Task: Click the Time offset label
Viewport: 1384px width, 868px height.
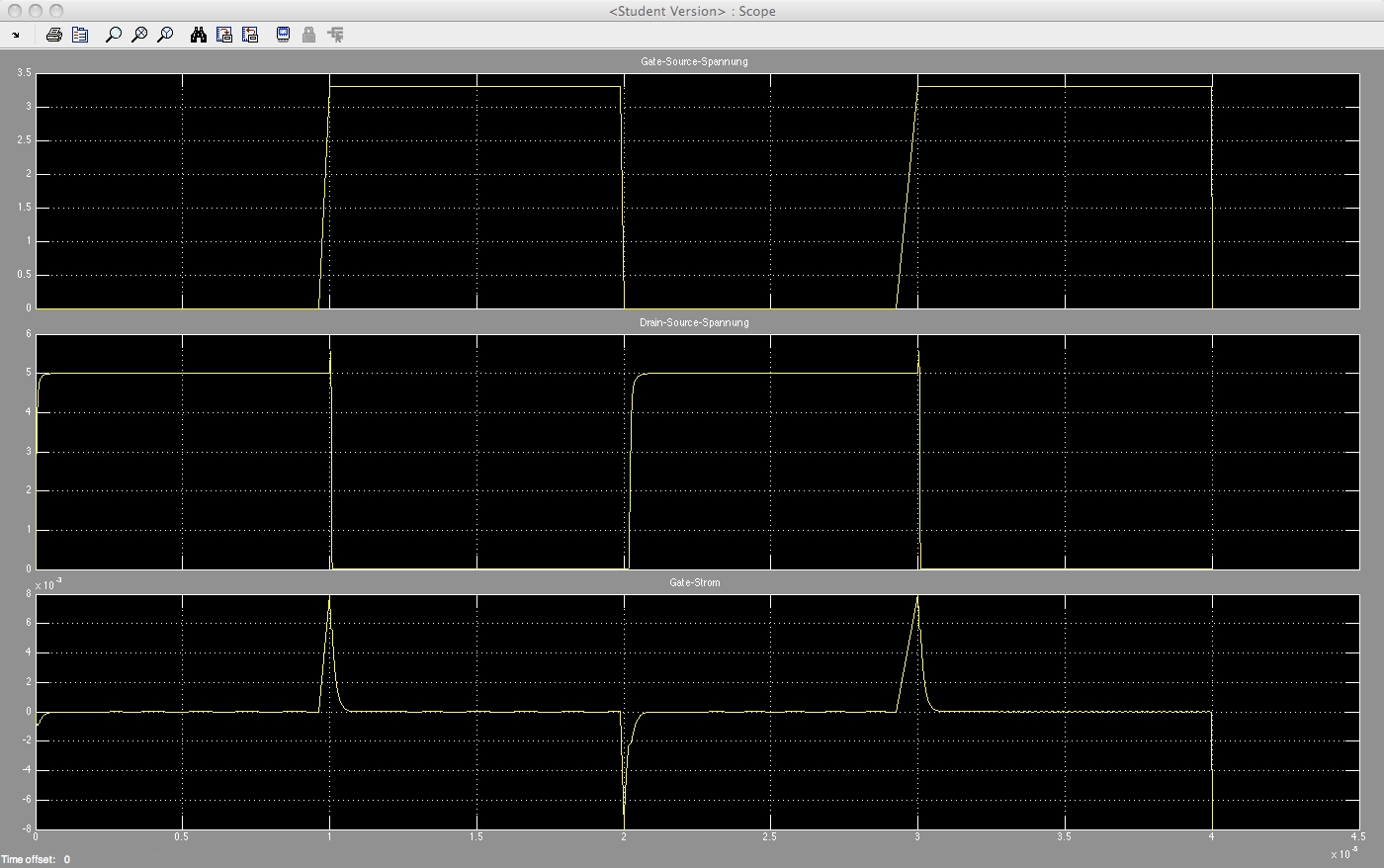Action: [x=29, y=859]
